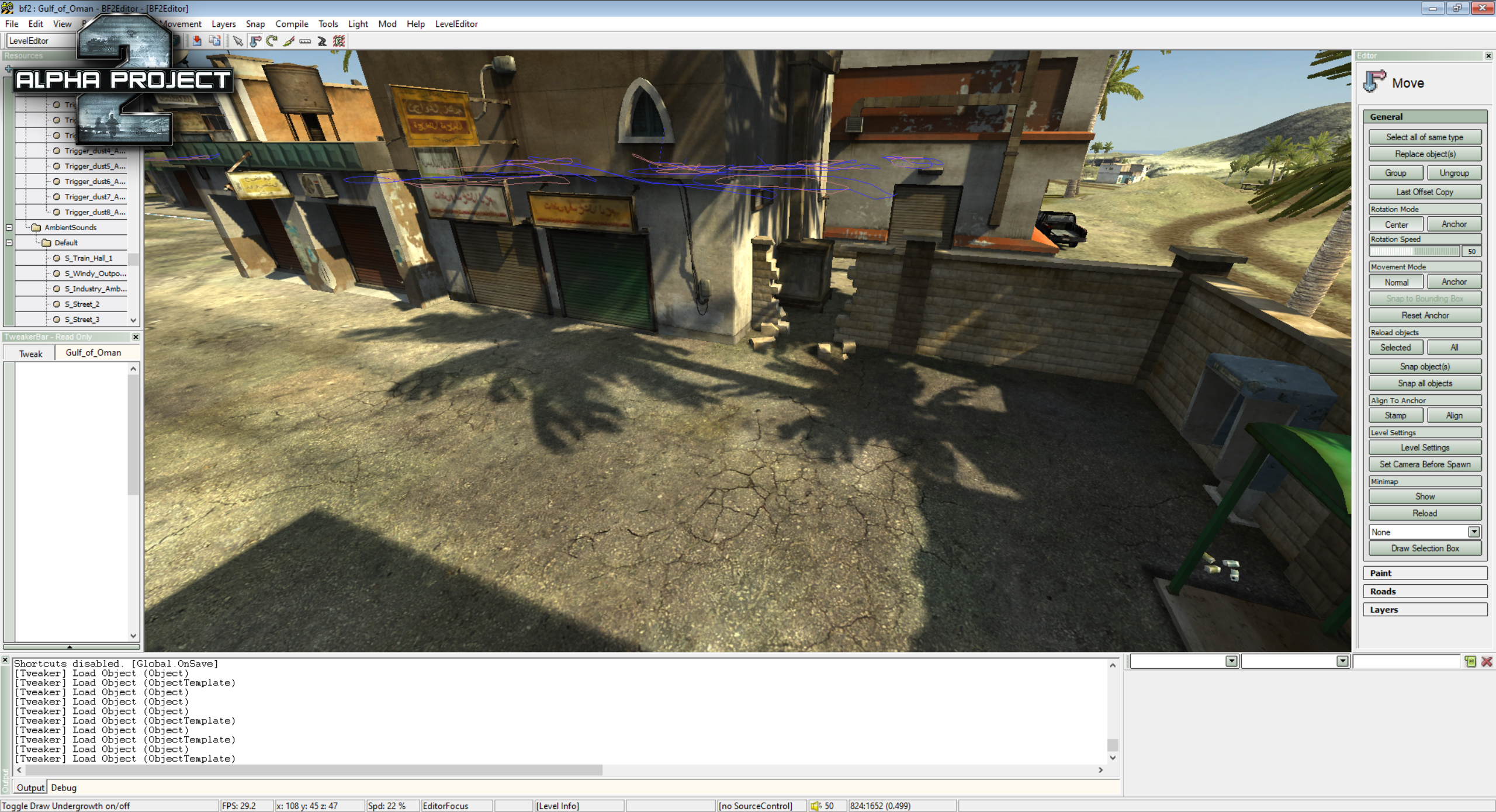Viewport: 1496px width, 812px height.
Task: Select the Road tool icon
Action: [322, 41]
